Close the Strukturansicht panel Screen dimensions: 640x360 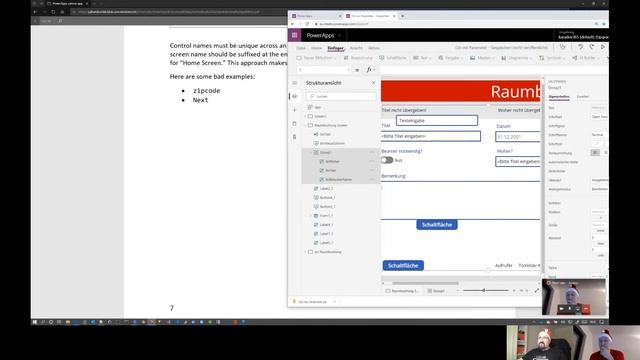coord(373,83)
